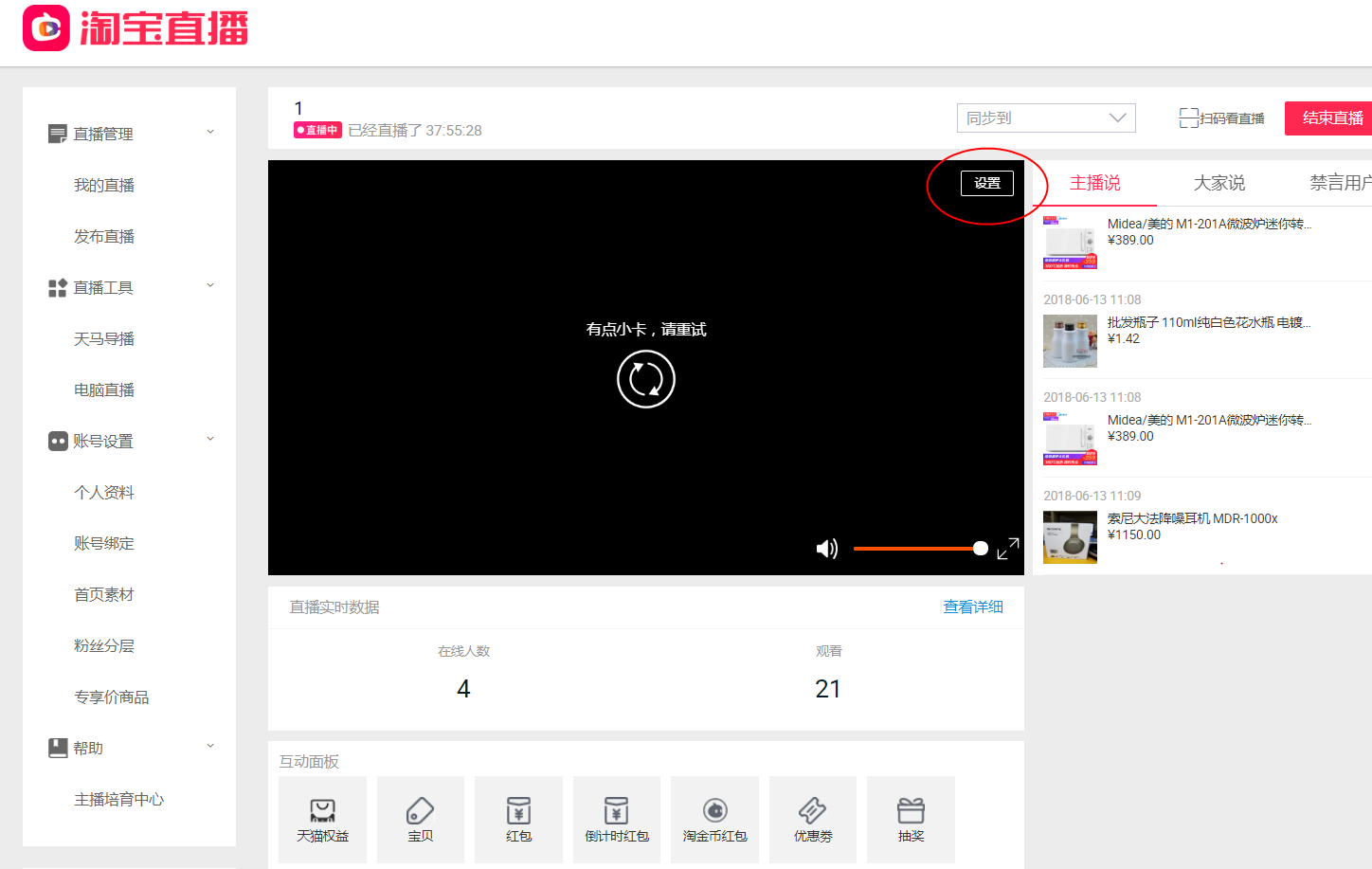Click the 账号设置 sidebar section icon
Viewport: 1372px width, 869px height.
pyautogui.click(x=58, y=441)
